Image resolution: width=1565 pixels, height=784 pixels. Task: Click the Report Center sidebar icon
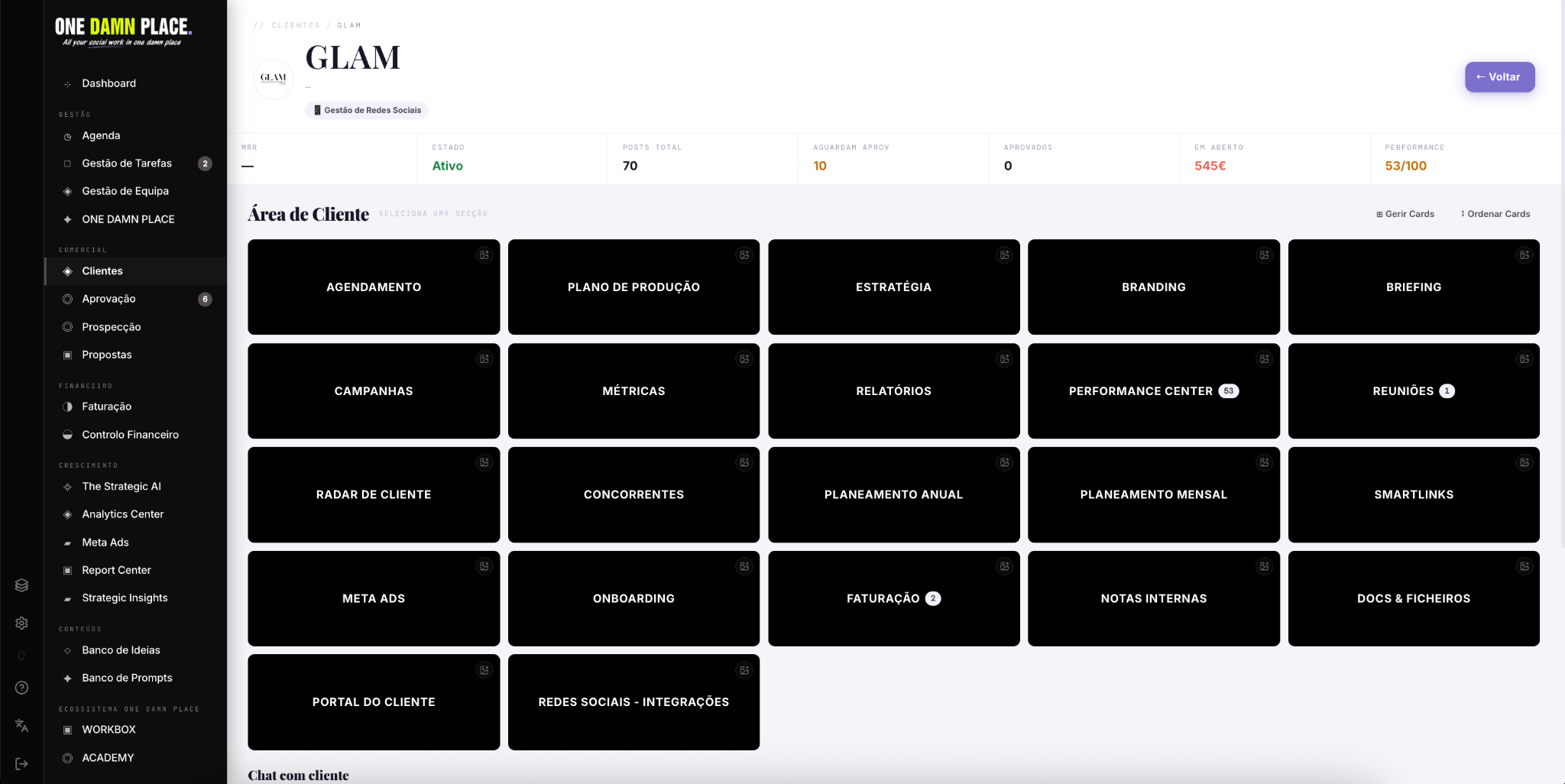[67, 571]
